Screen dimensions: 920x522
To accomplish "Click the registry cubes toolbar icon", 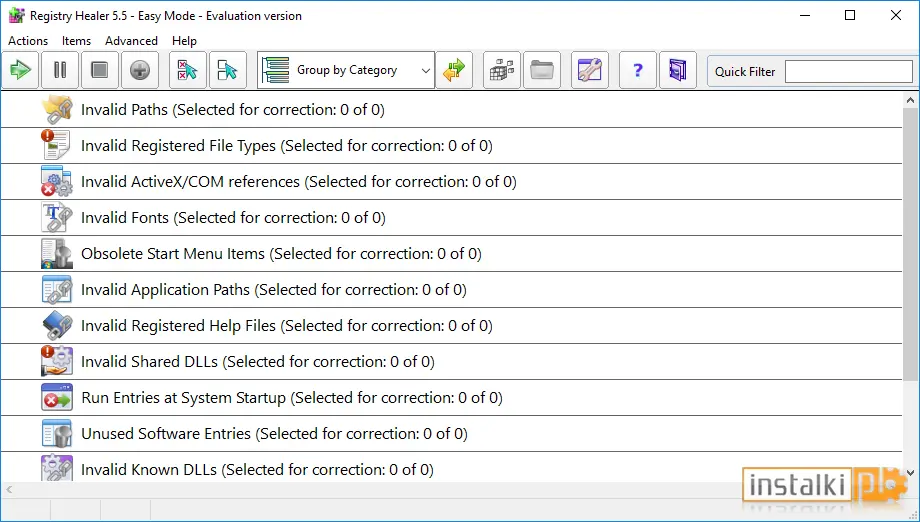I will click(x=502, y=70).
